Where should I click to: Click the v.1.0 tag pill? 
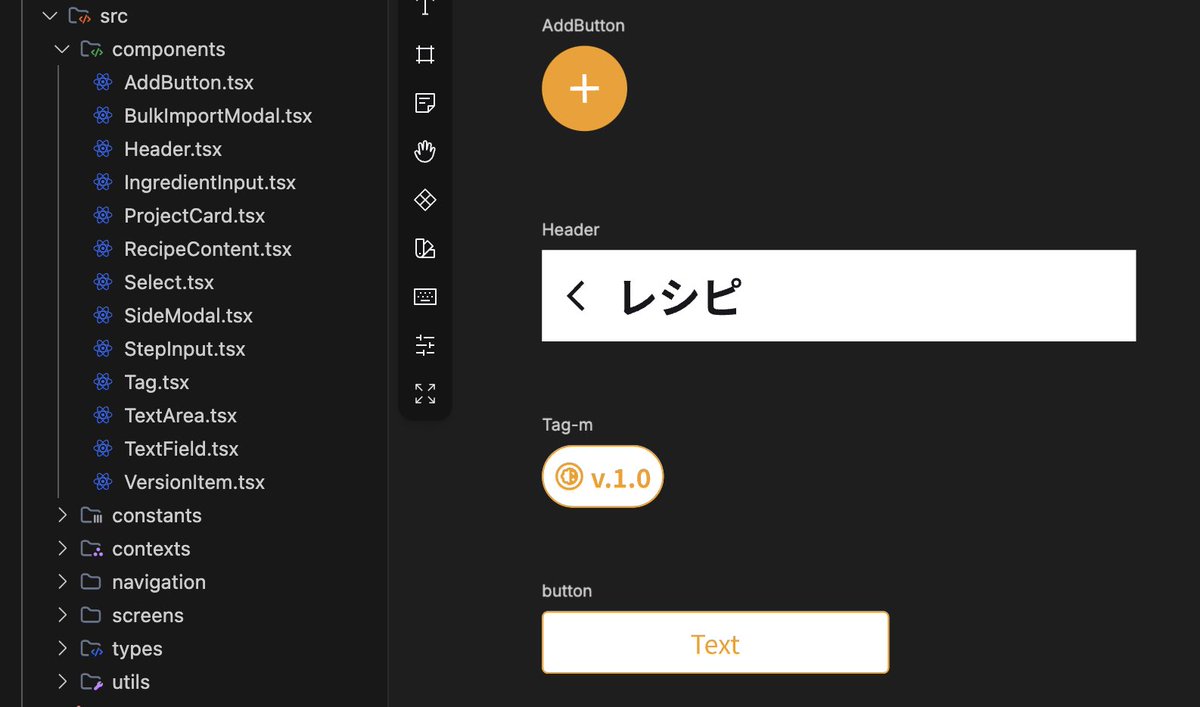[x=603, y=476]
